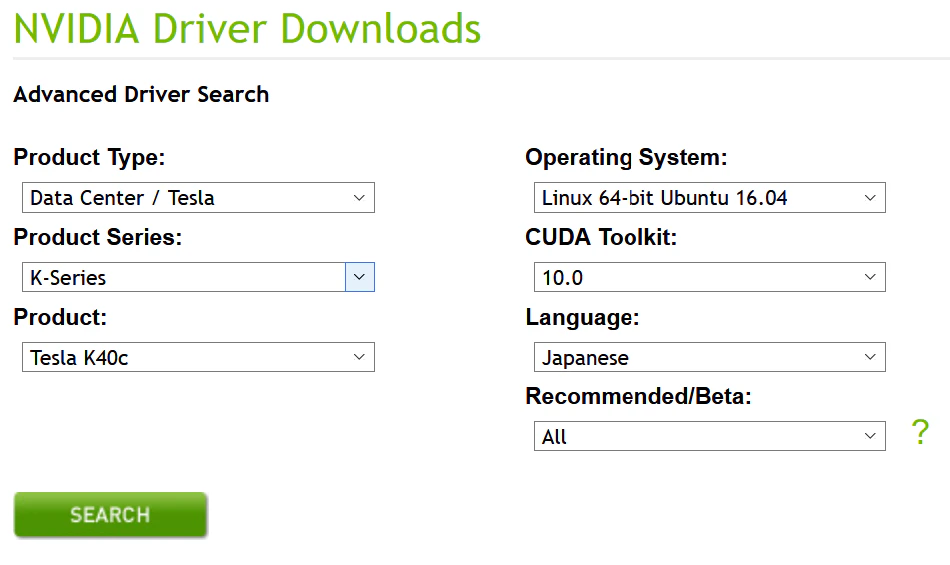Click the Operating System label
The width and height of the screenshot is (950, 565).
coord(626,157)
